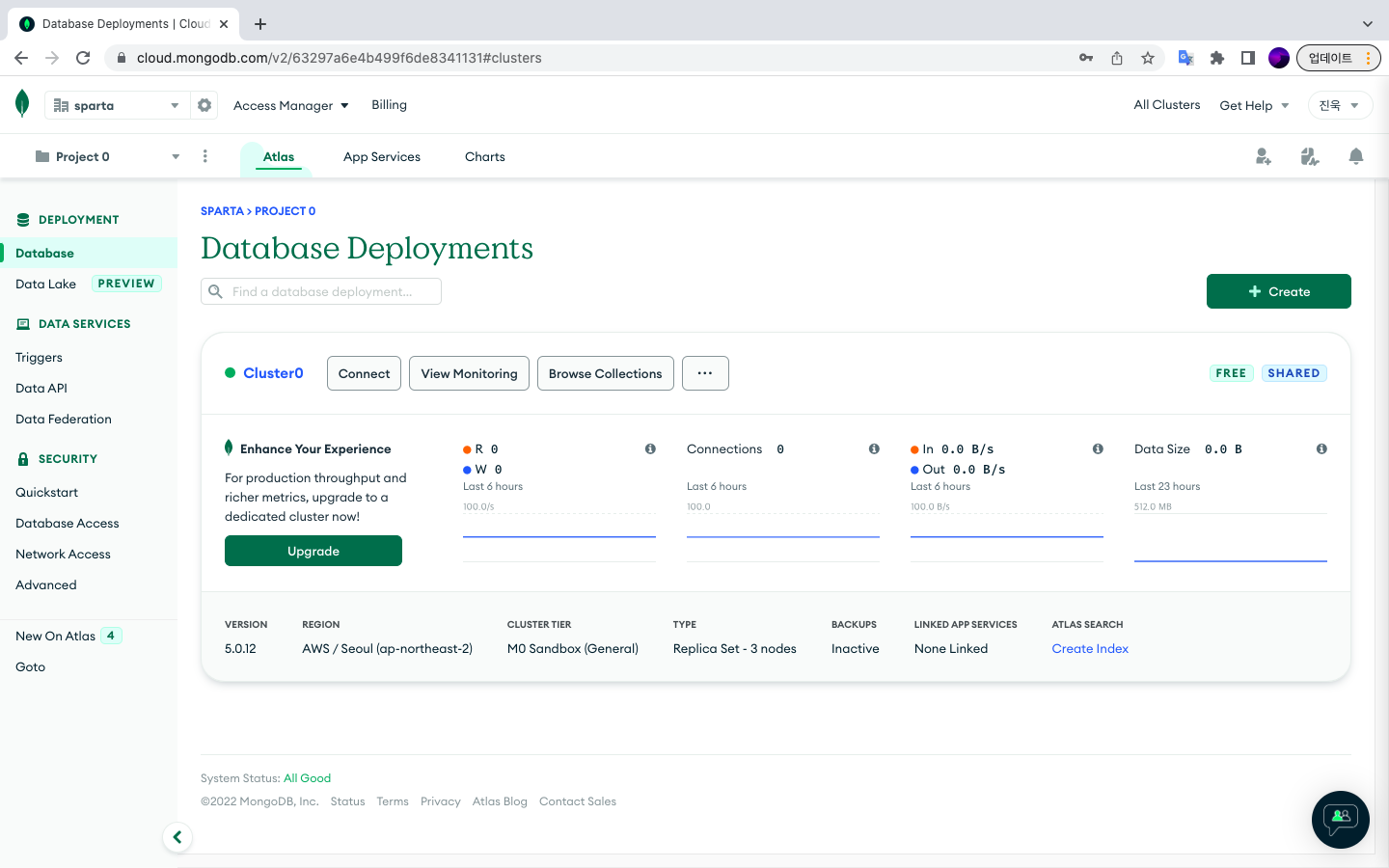Select Database in the sidebar
Image resolution: width=1389 pixels, height=868 pixels.
(89, 253)
